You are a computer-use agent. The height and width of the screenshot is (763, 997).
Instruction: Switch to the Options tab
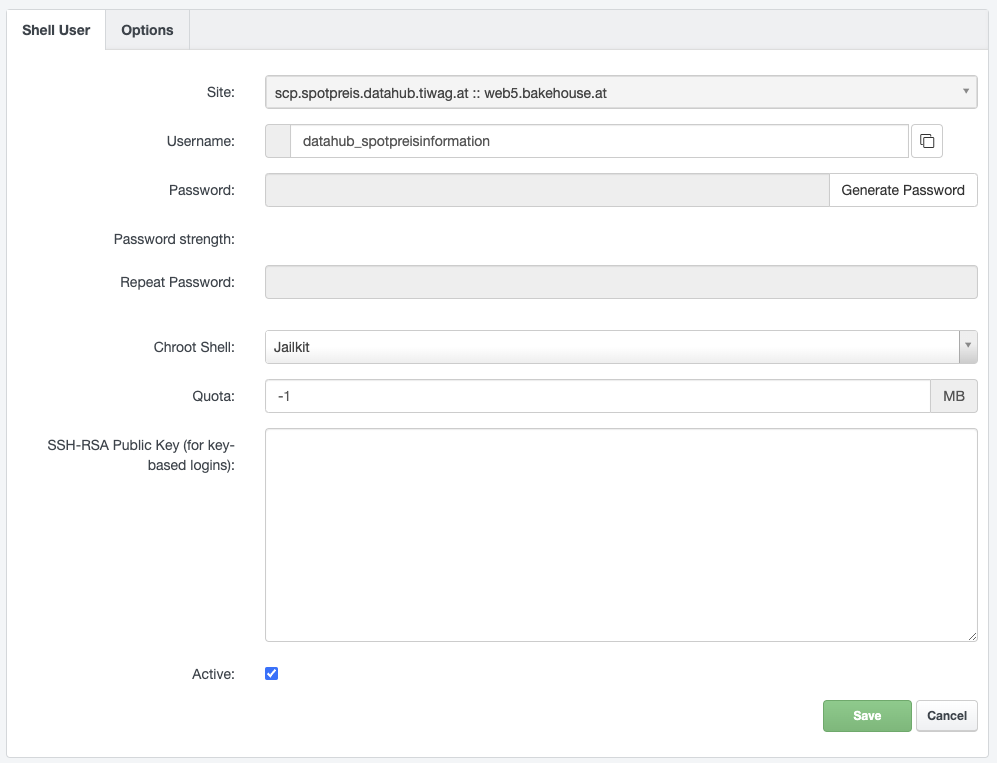coord(147,30)
